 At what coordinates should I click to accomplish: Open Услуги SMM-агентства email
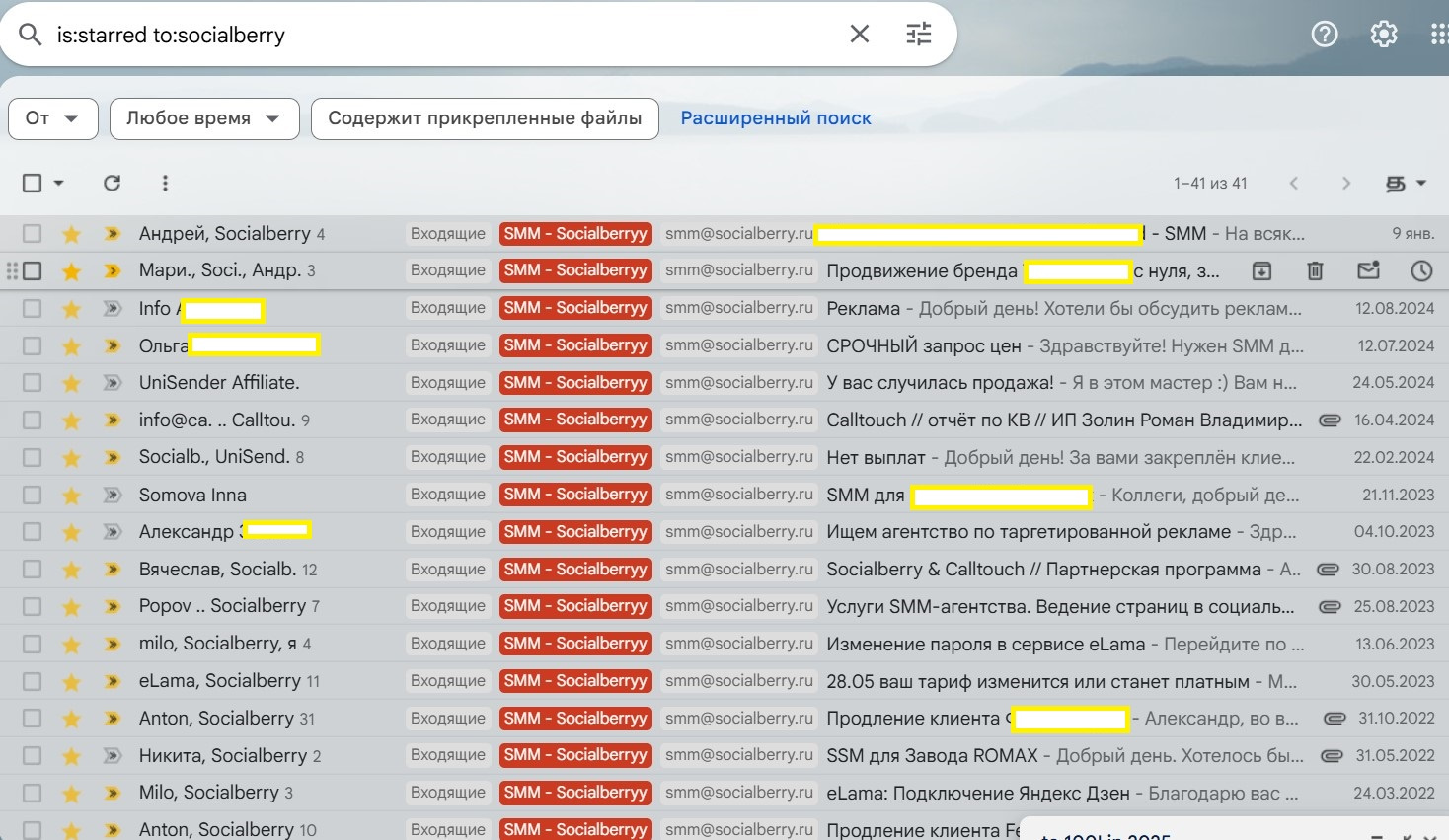tap(1061, 606)
